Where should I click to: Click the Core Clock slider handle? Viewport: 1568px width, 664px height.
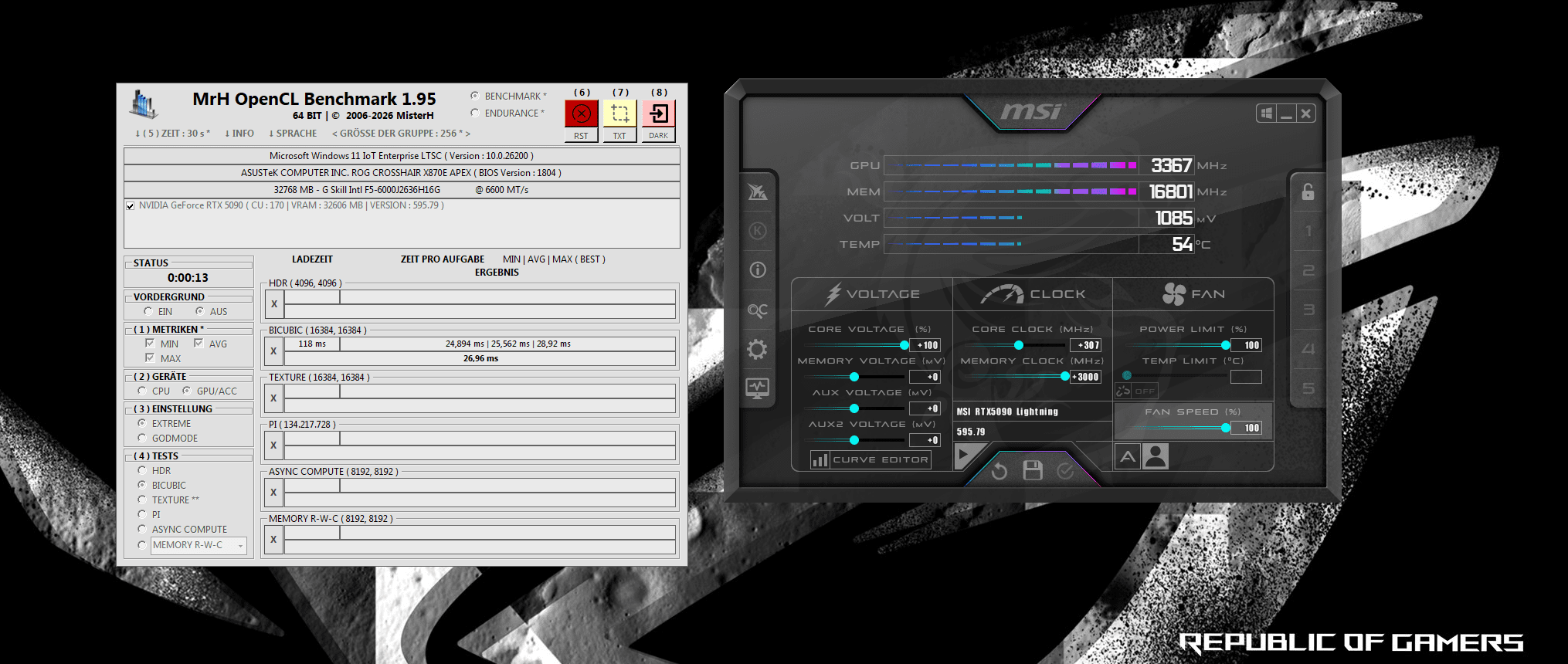tap(1019, 345)
